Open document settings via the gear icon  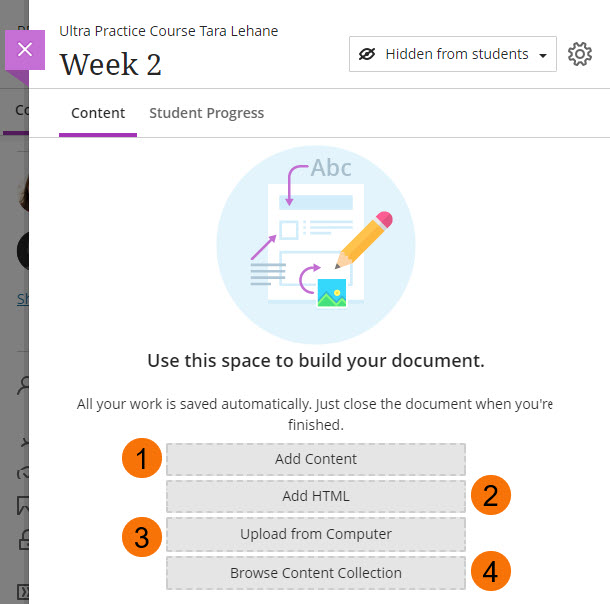[580, 54]
